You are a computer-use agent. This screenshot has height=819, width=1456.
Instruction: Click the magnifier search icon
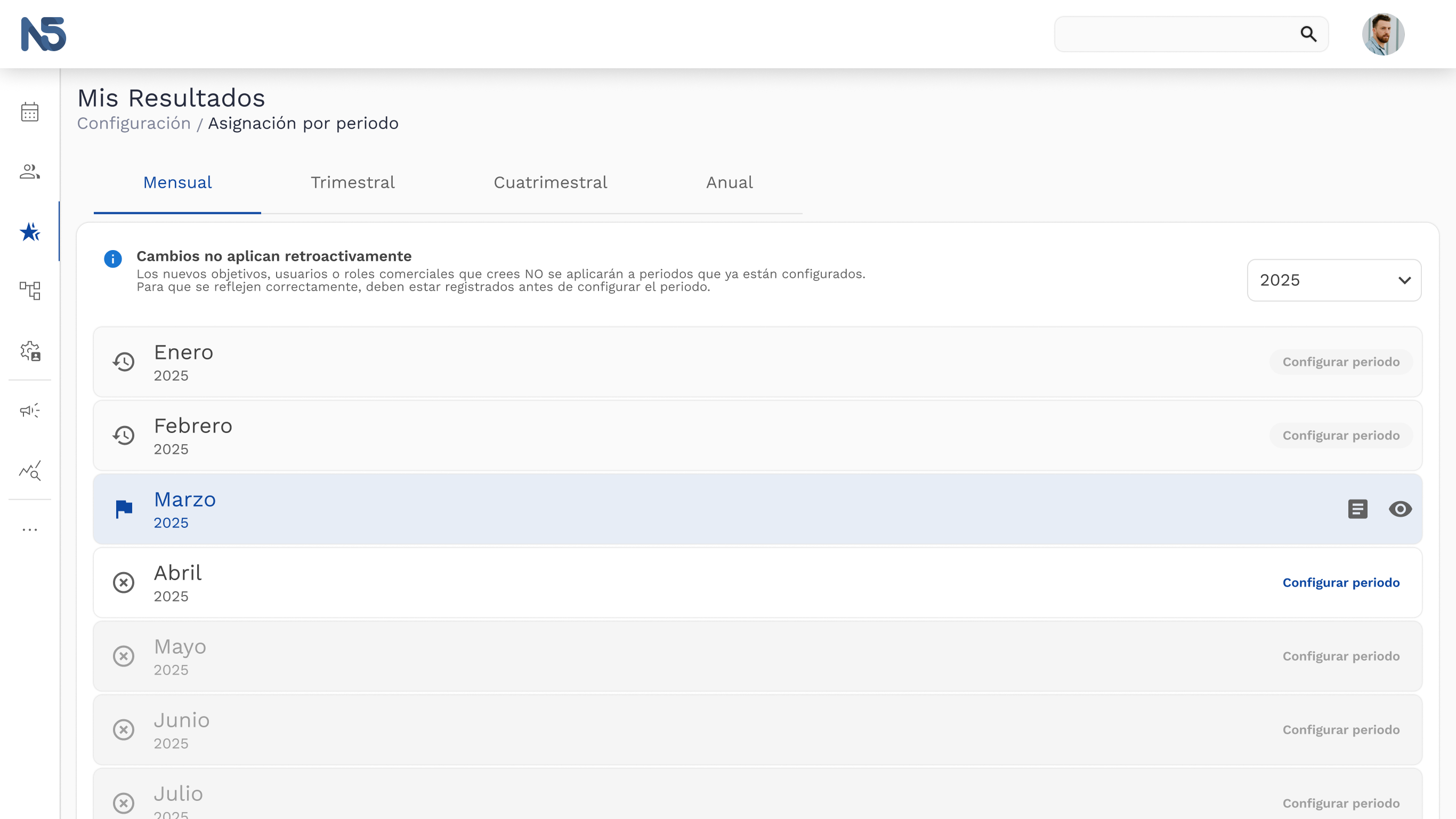point(1308,34)
